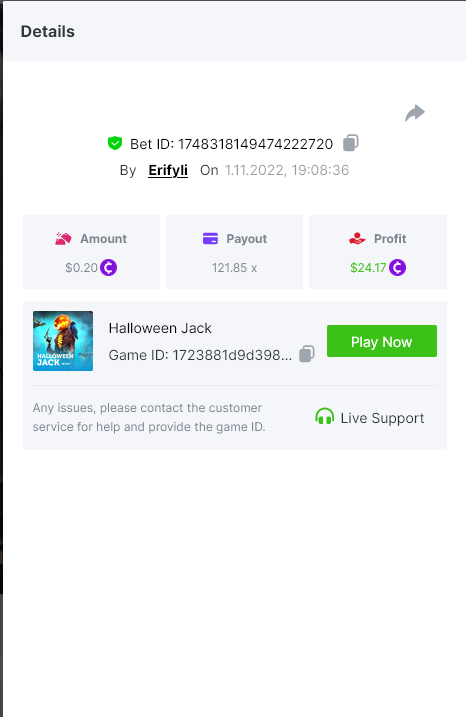Copy the Game ID using copy icon
Viewport: 466px width, 717px height.
click(307, 354)
